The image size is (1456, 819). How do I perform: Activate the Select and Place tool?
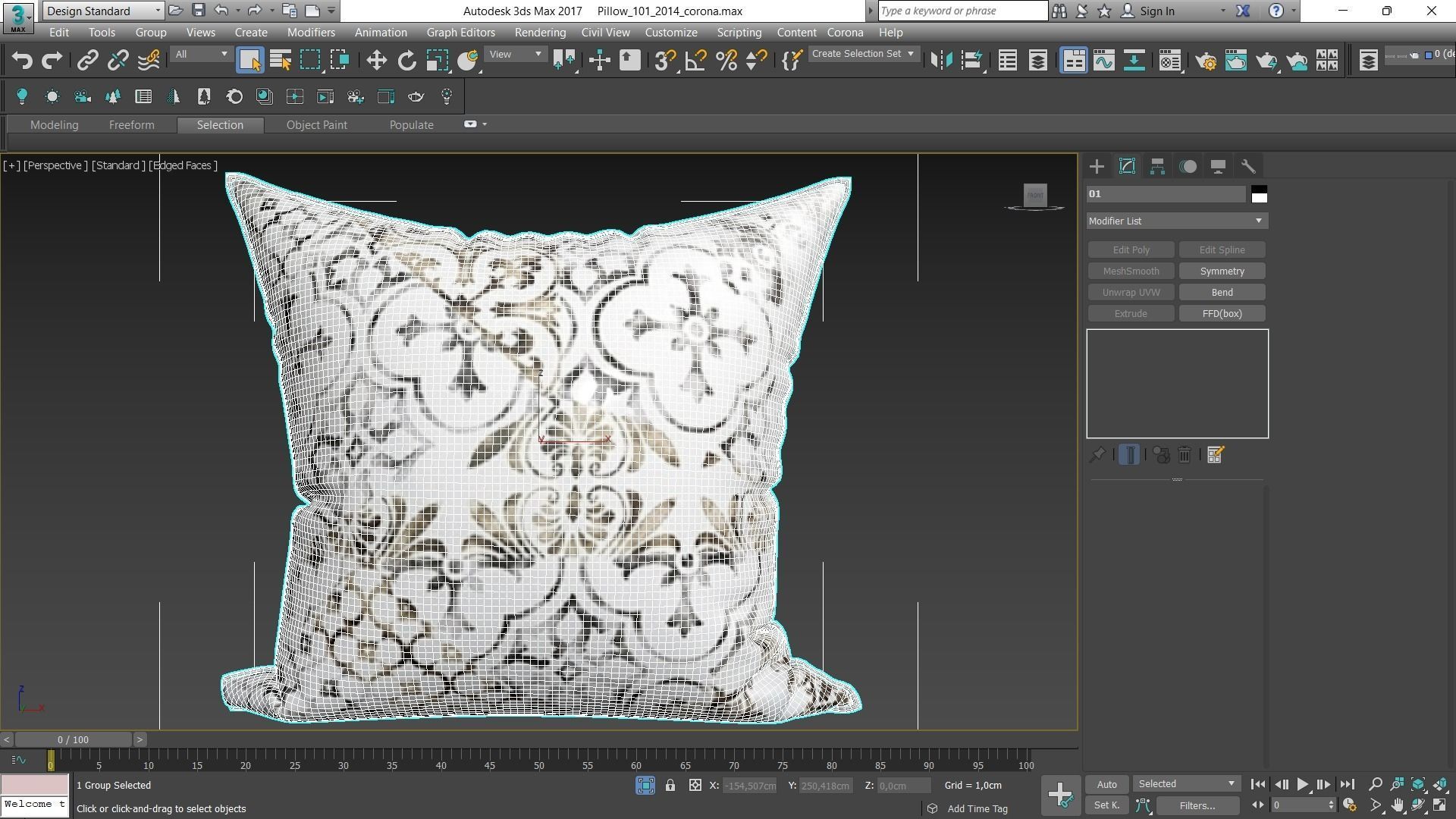[468, 61]
